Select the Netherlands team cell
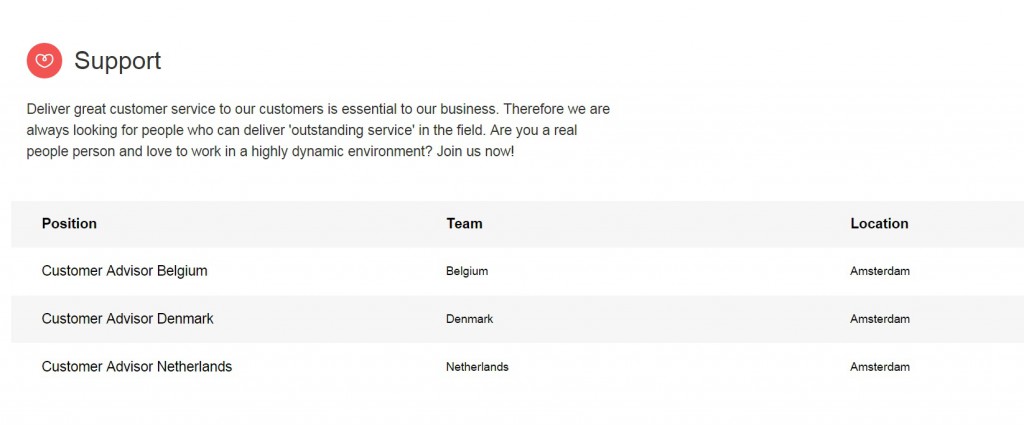This screenshot has width=1024, height=425. click(477, 367)
